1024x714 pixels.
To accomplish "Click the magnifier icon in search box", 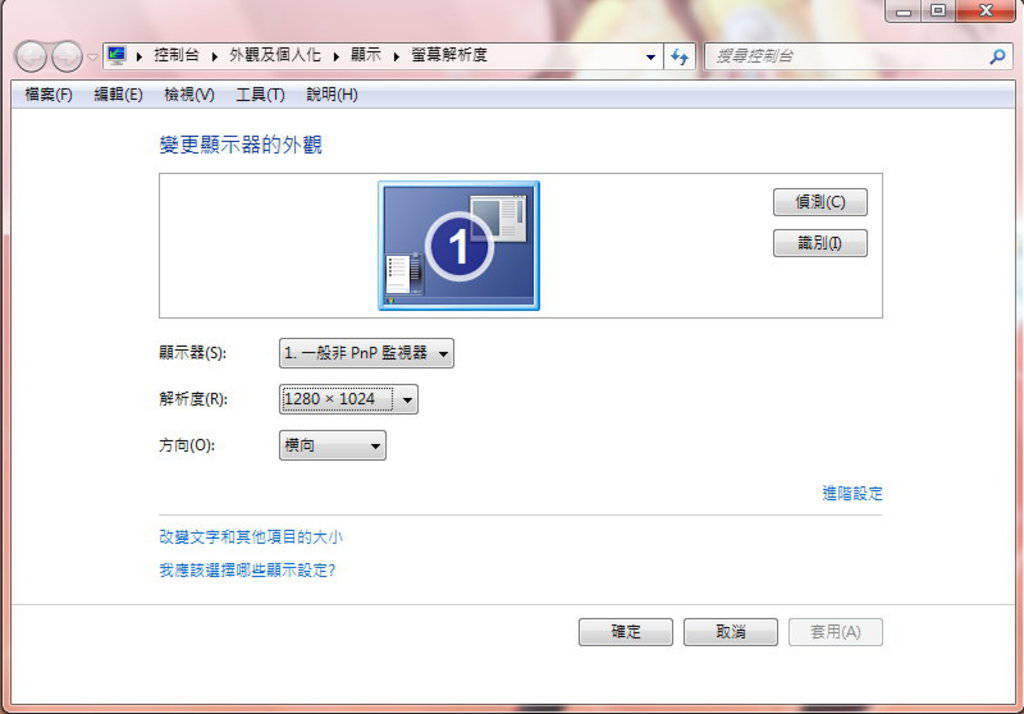I will click(996, 57).
